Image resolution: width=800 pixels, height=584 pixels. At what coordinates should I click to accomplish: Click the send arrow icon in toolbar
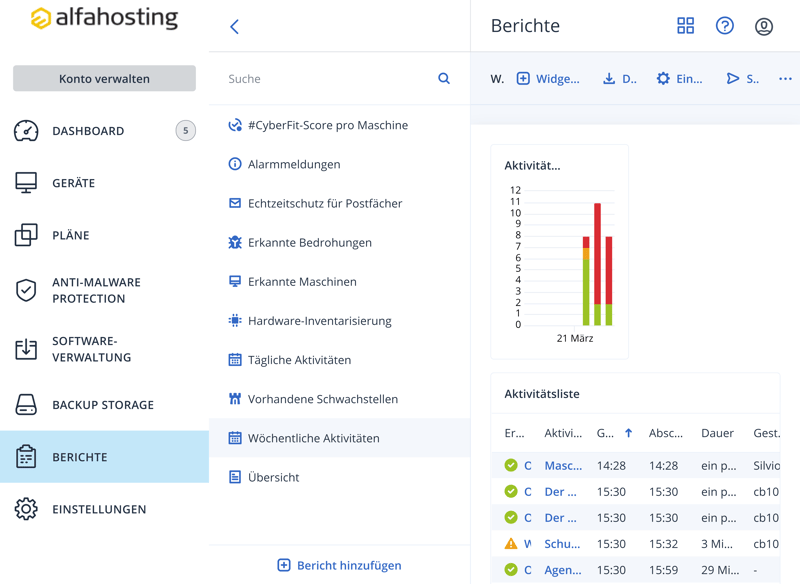tap(733, 79)
